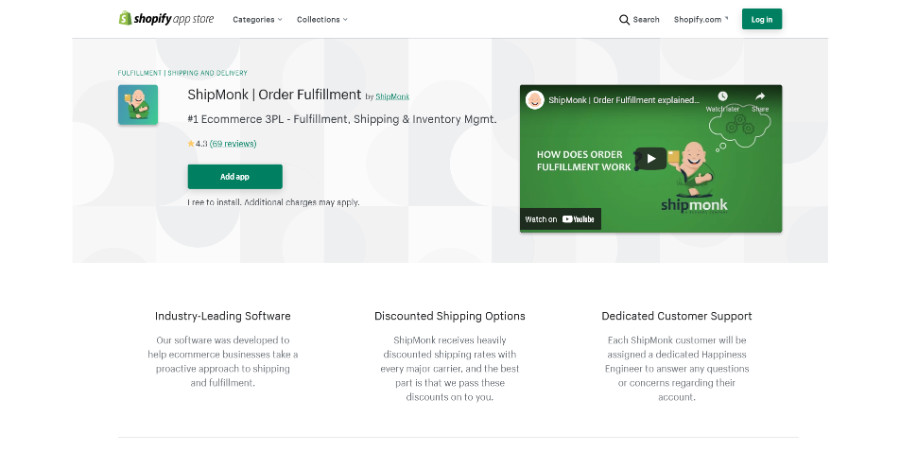Click the 4.3 rating value
Image resolution: width=900 pixels, height=452 pixels.
click(201, 144)
